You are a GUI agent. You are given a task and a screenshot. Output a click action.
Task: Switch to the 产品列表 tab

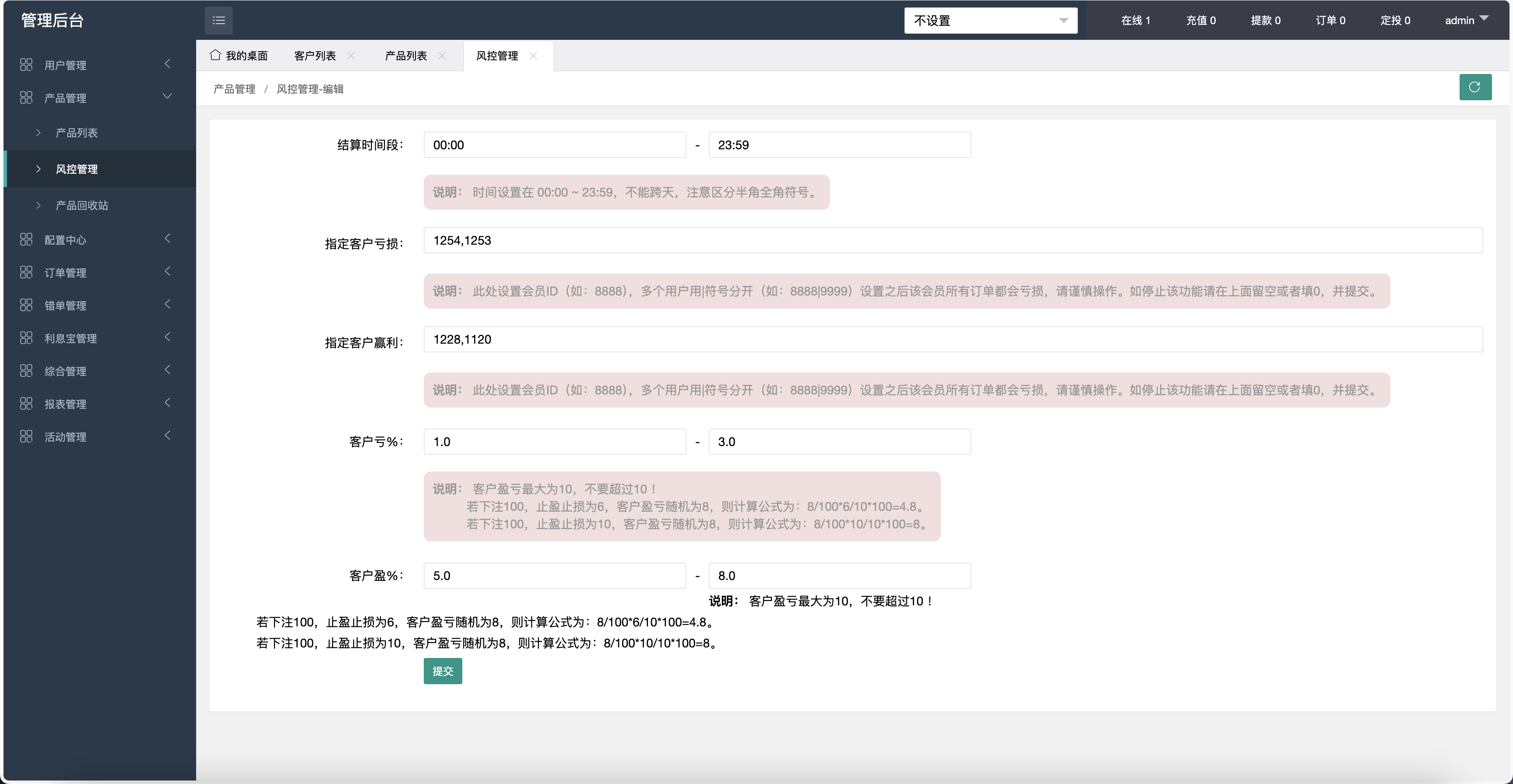point(405,55)
